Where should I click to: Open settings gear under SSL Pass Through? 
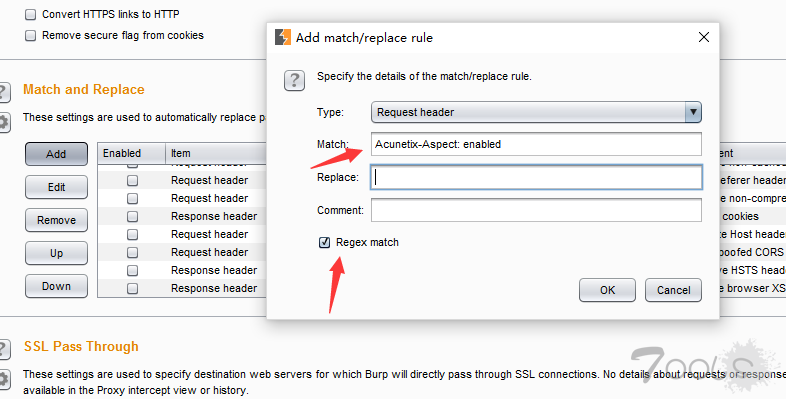[4, 379]
